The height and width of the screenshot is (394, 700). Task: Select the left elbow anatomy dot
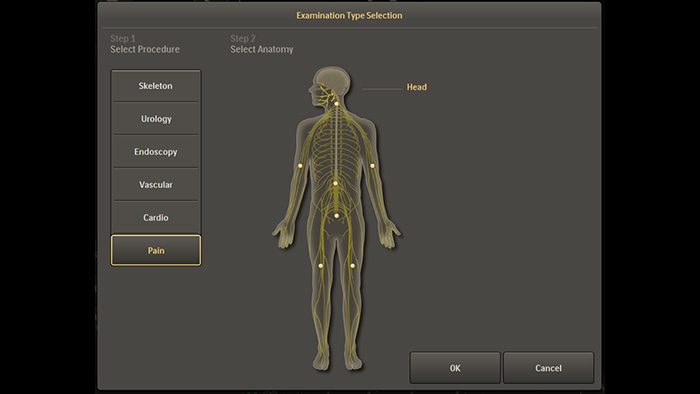point(300,166)
